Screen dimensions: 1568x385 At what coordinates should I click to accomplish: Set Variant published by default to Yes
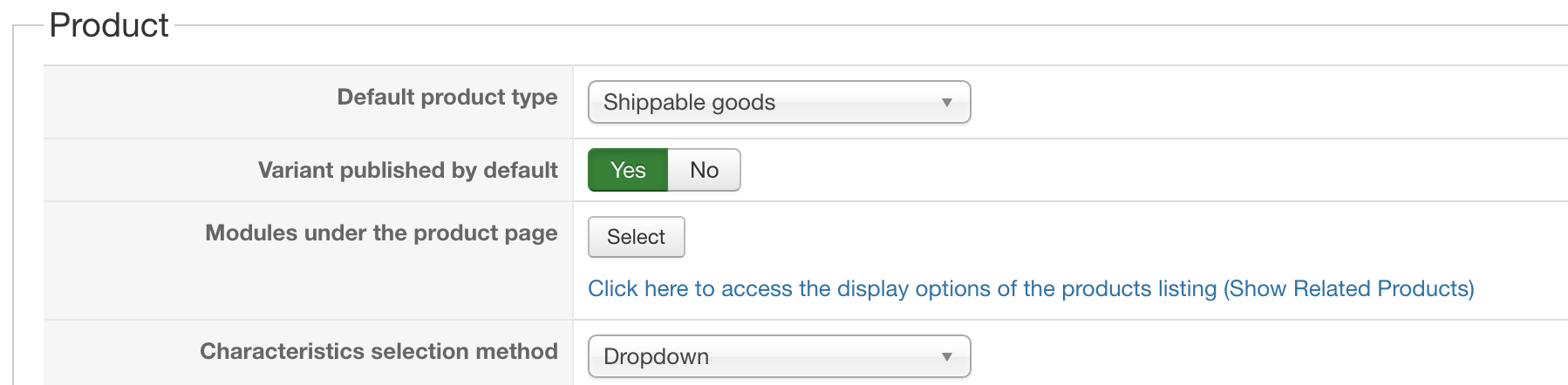(628, 170)
